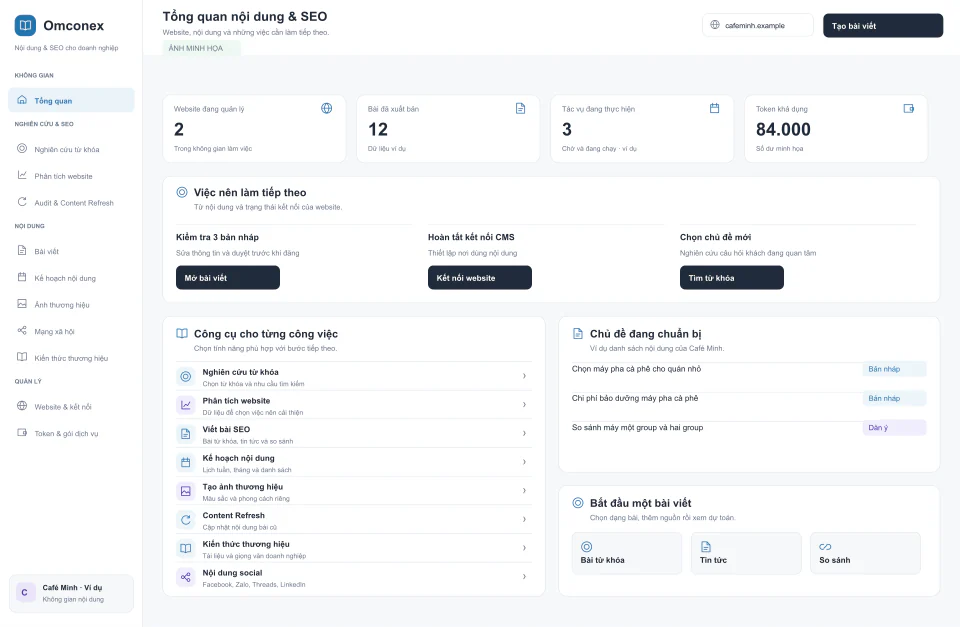Open the Café Minh - Ví dụ workspace switcher

pos(71,593)
